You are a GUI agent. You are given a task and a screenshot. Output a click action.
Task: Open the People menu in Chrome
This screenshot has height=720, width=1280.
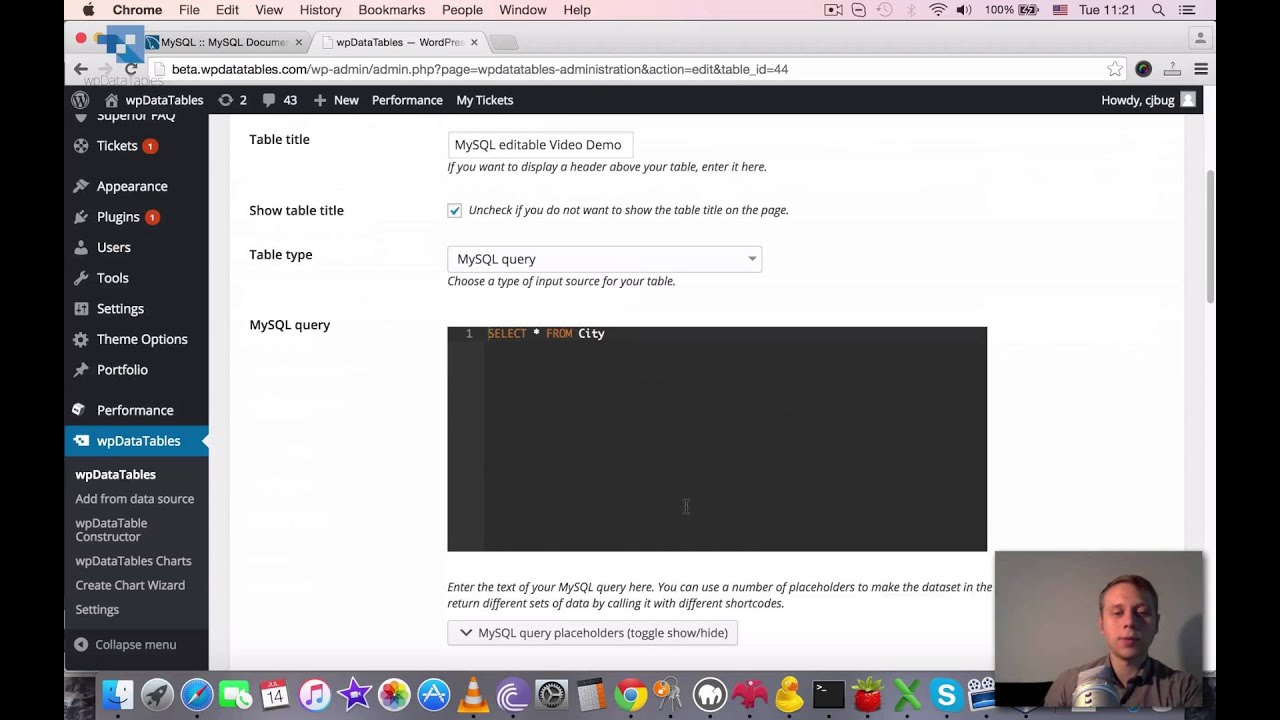click(x=462, y=10)
